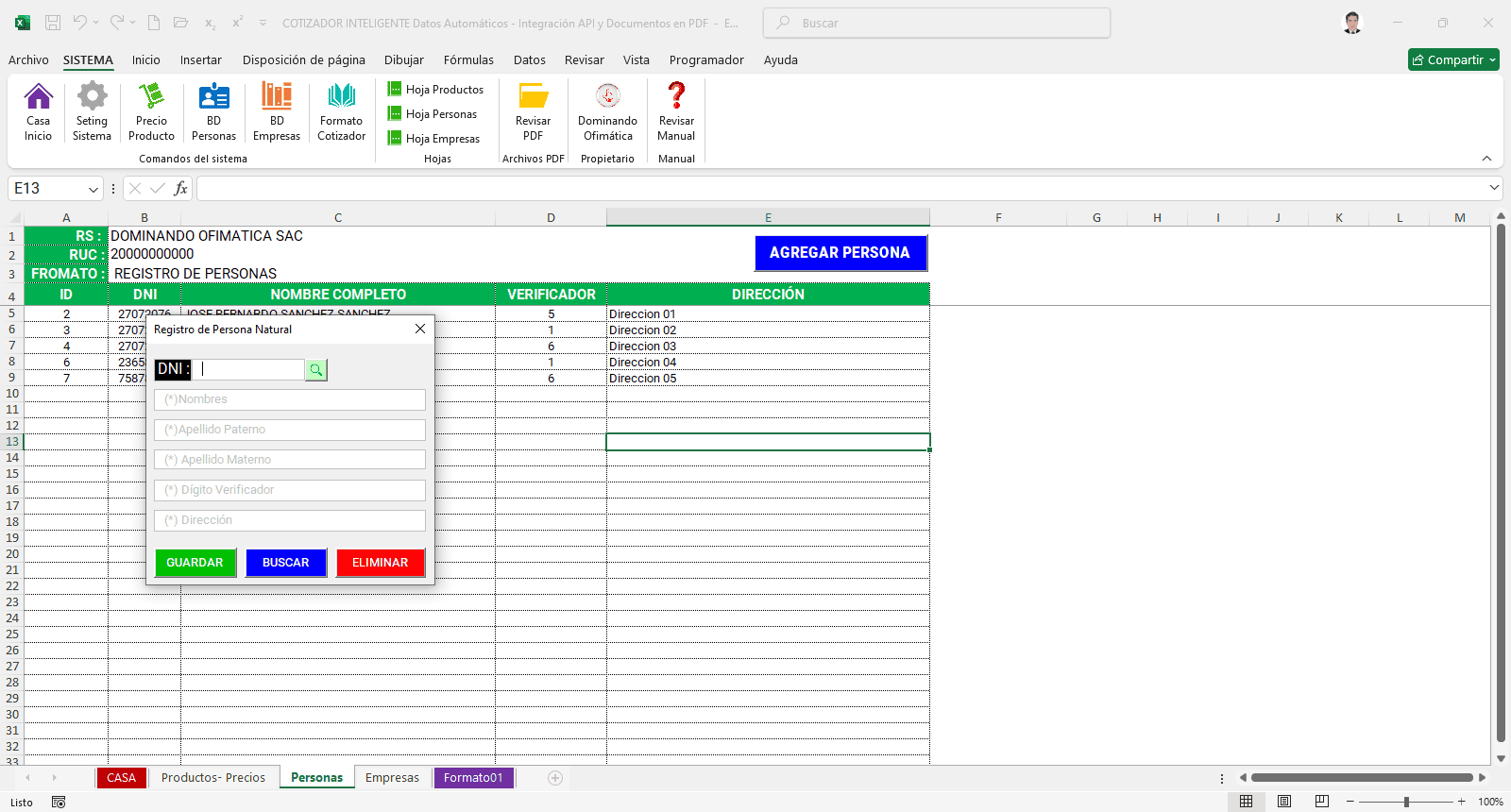The width and height of the screenshot is (1511, 812).
Task: Go to Hoja Personas sheet shortcut
Action: coord(433,113)
